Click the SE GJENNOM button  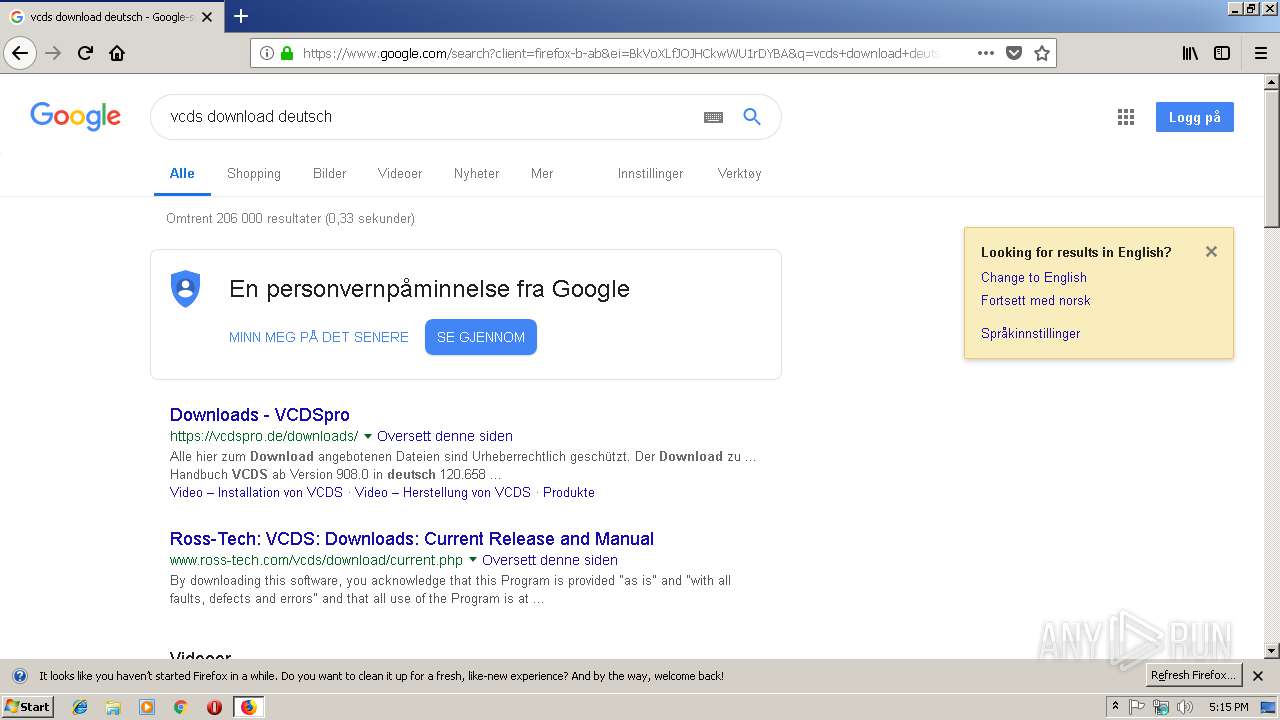481,337
